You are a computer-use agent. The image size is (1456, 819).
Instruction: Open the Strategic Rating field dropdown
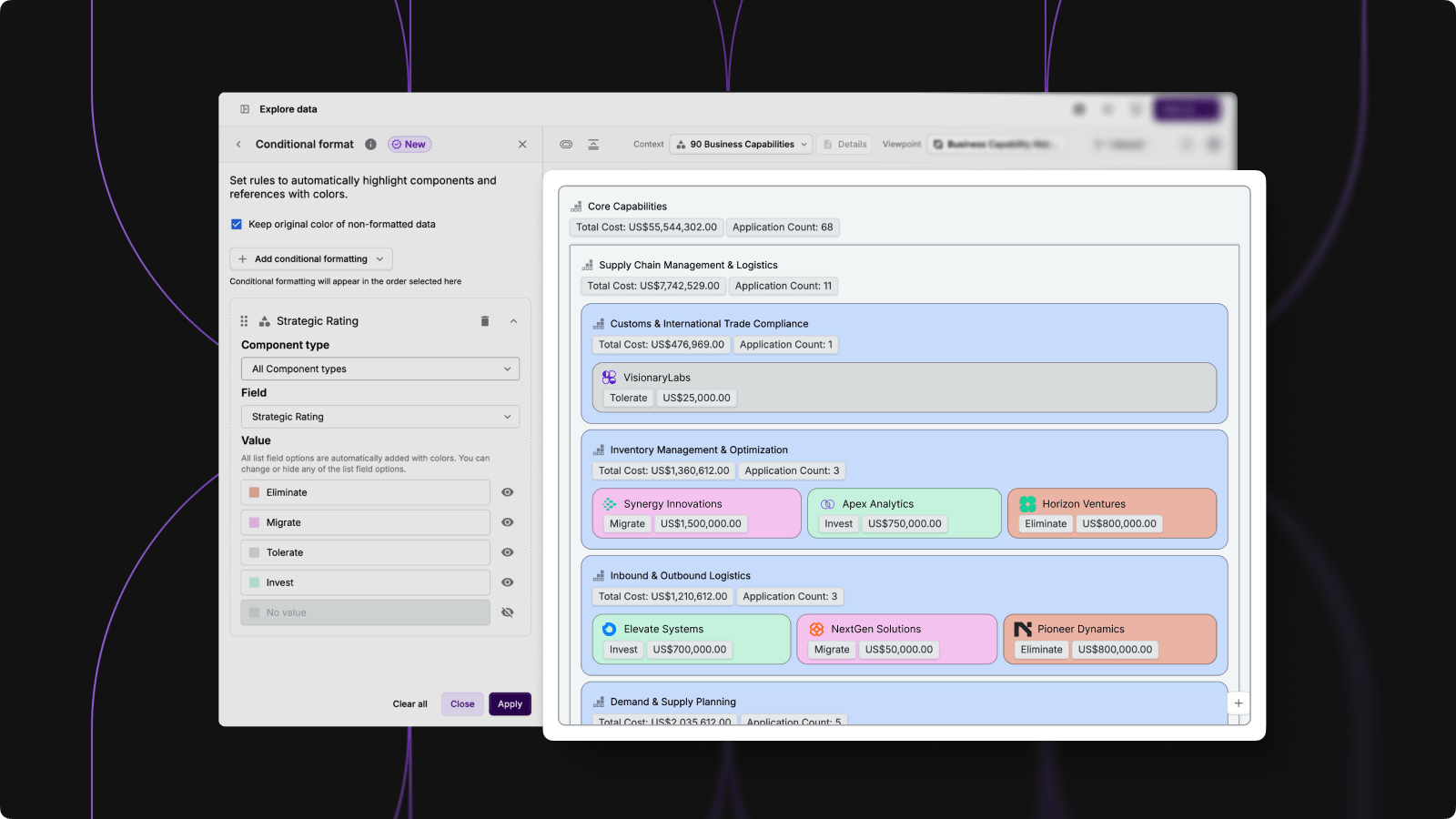click(x=380, y=417)
